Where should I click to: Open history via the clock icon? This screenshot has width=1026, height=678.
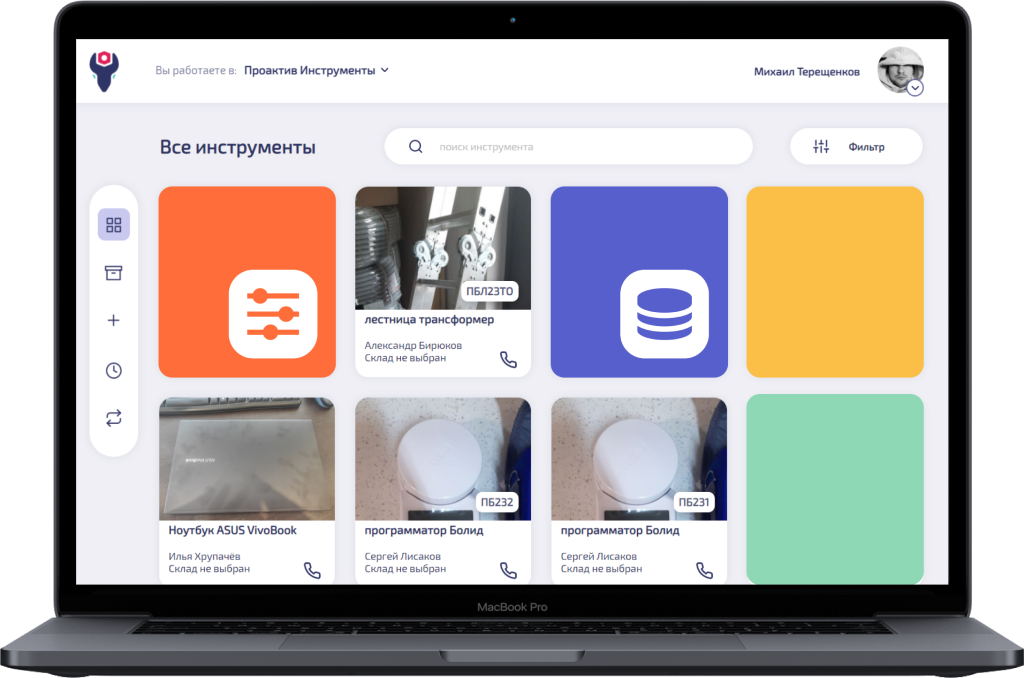[113, 370]
